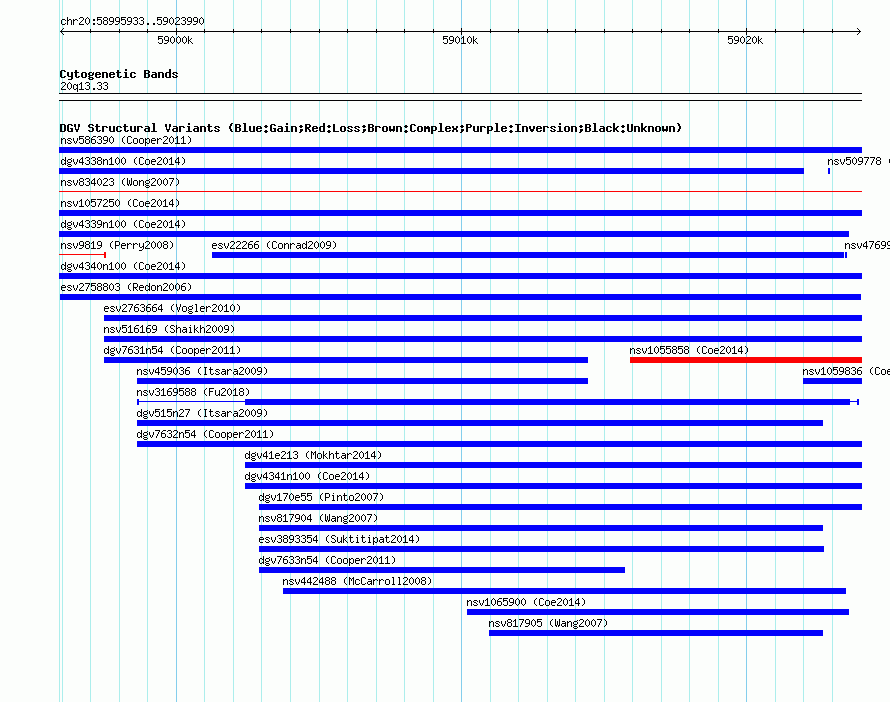Open nsv516169 (Shaikh2009) variant
The width and height of the screenshot is (890, 702).
(x=482, y=339)
